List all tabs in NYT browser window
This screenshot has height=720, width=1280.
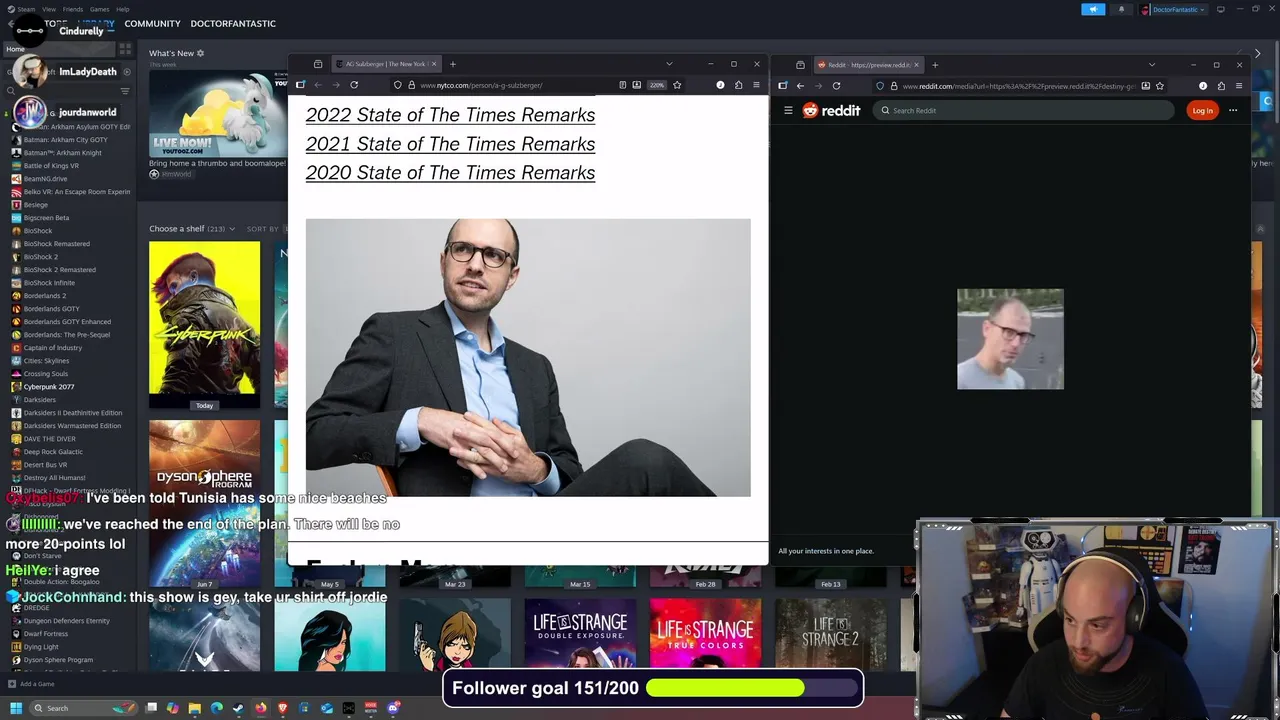tap(669, 64)
